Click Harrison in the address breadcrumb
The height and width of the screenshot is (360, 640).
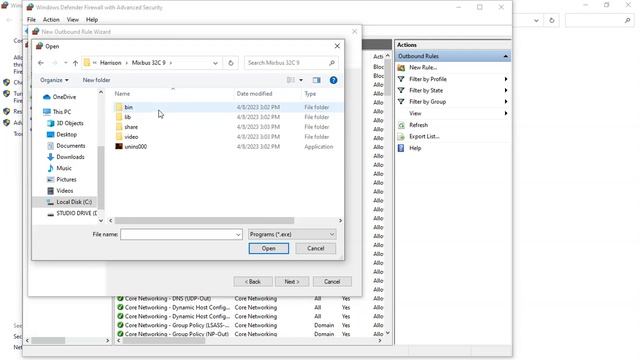111,63
